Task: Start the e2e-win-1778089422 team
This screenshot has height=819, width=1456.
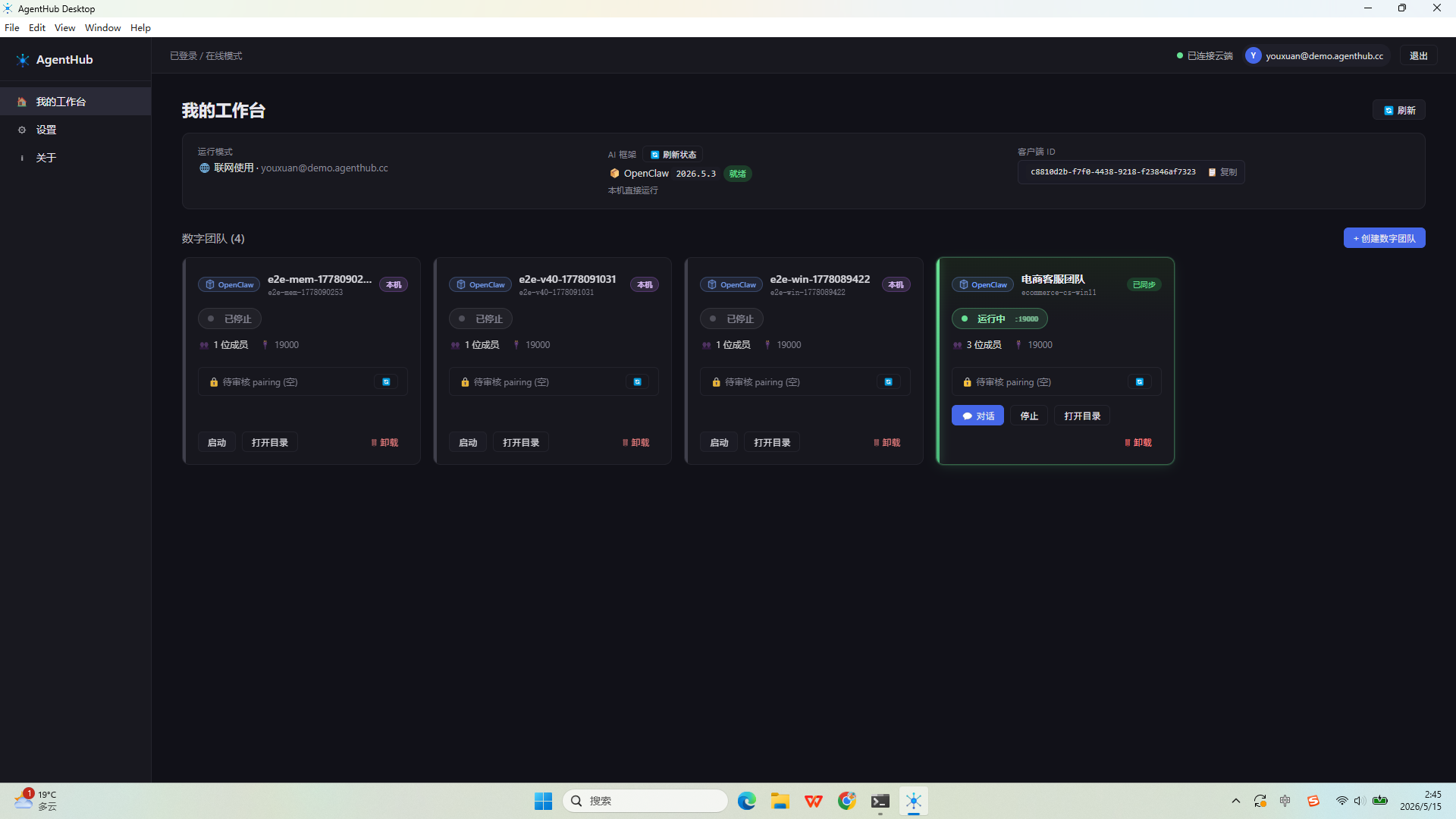Action: 719,443
